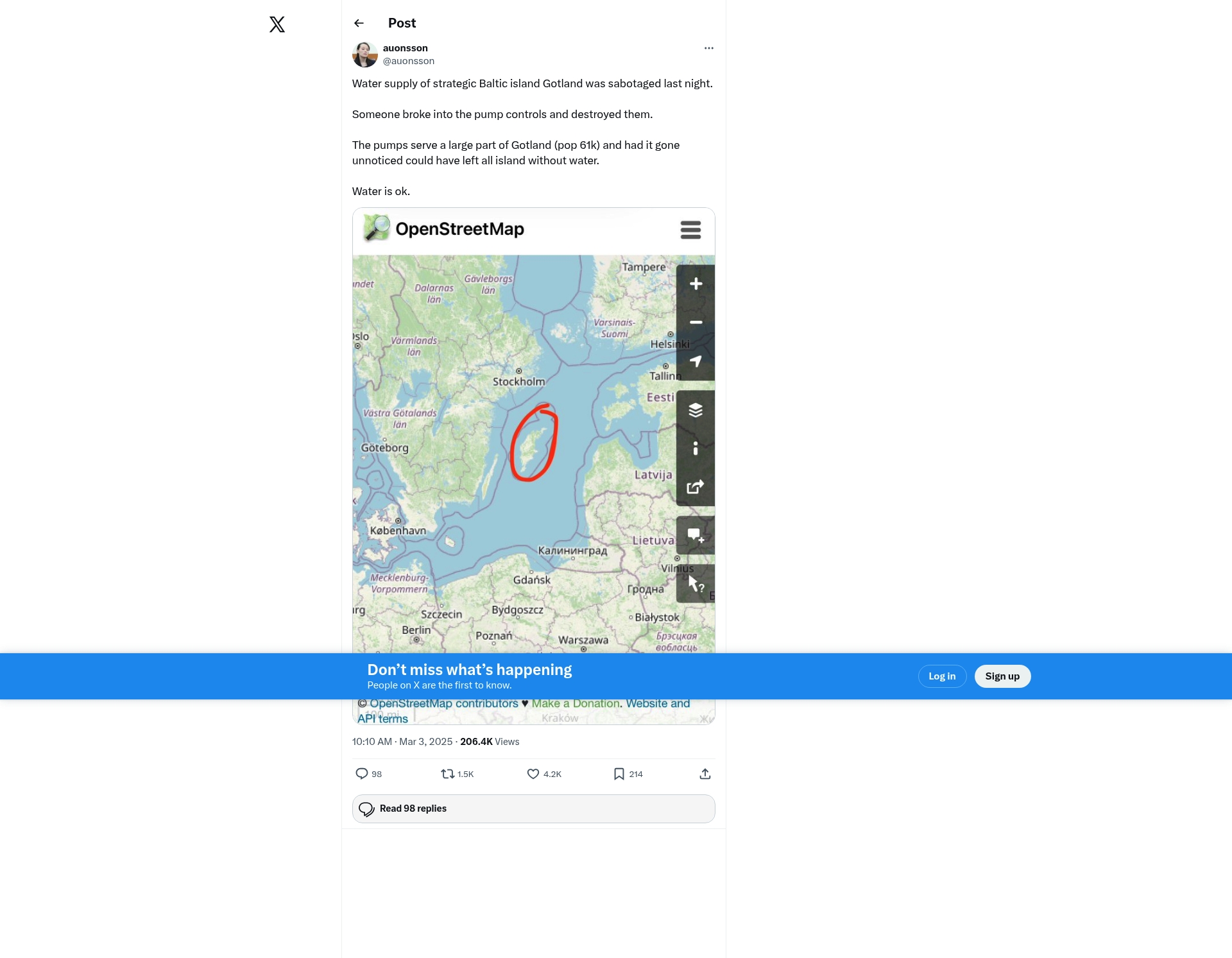Click the share post icon
Viewport: 1232px width, 958px height.
[705, 774]
